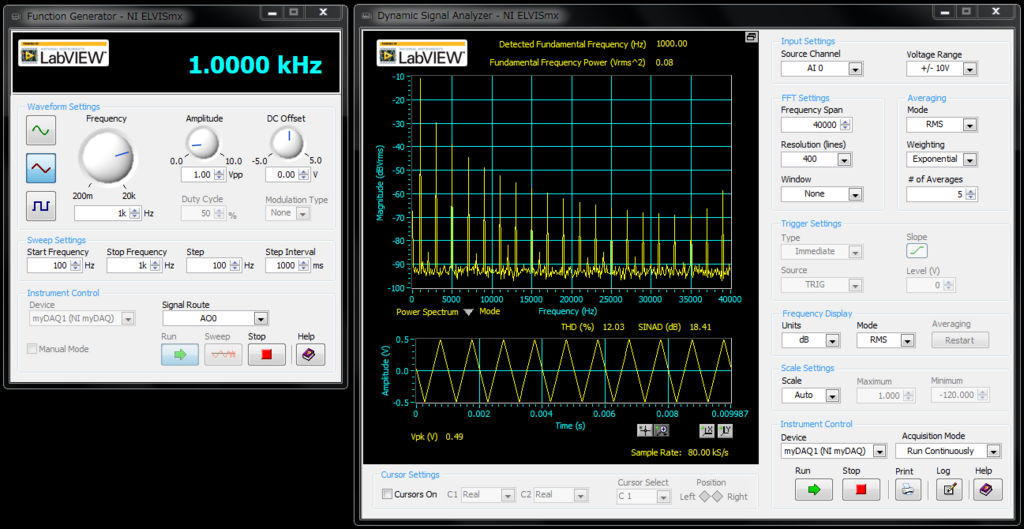Select the sine waveform button

40,131
